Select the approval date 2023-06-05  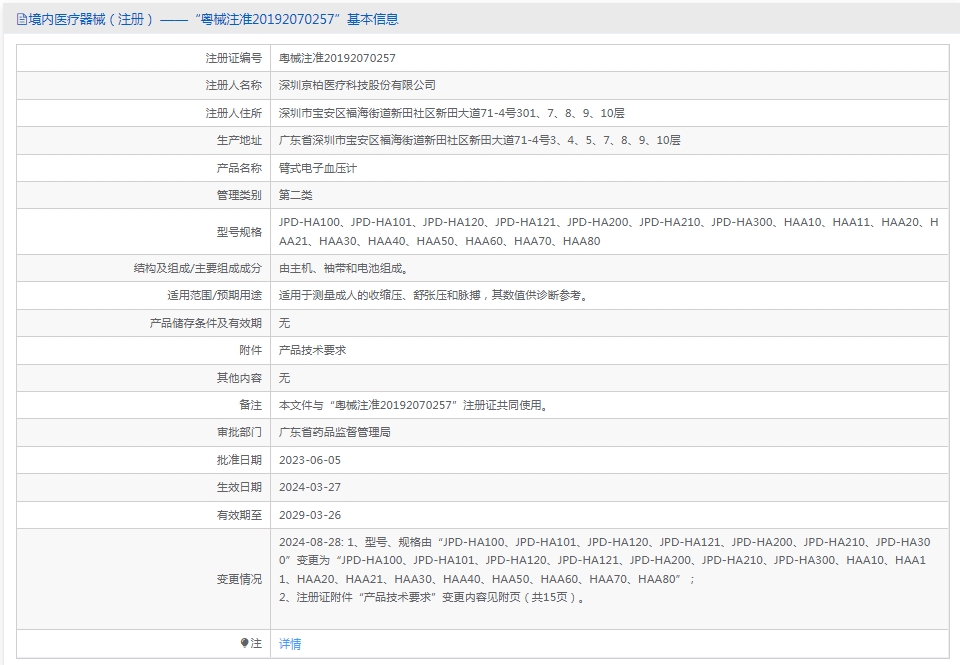tap(310, 460)
